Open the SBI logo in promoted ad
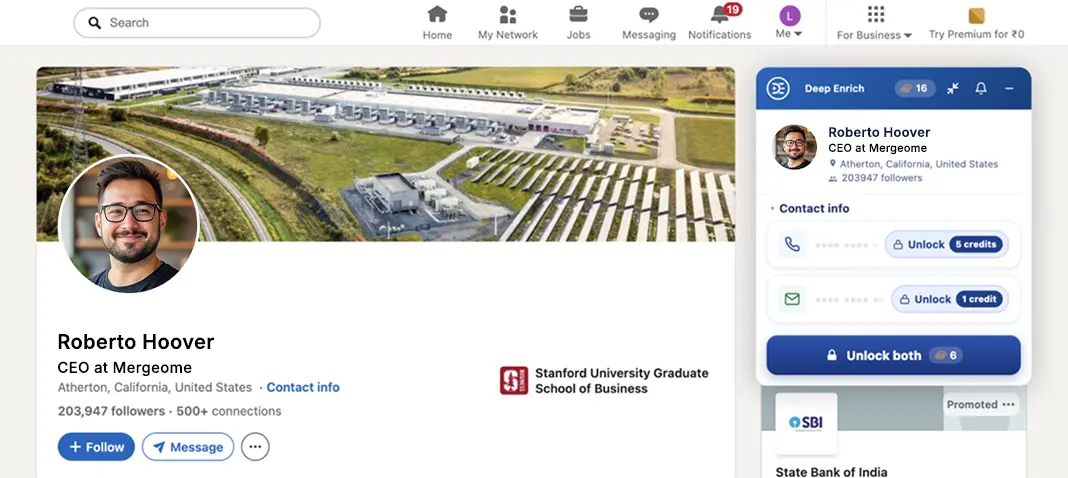Viewport: 1068px width, 478px height. [806, 424]
